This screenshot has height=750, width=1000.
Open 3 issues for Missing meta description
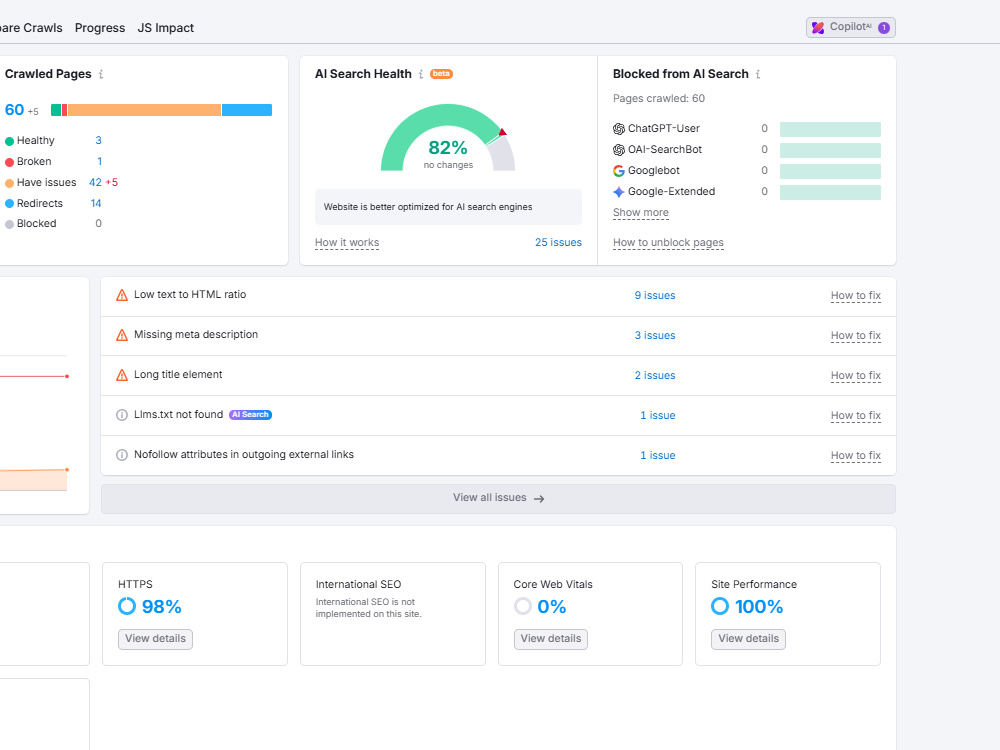click(x=655, y=335)
